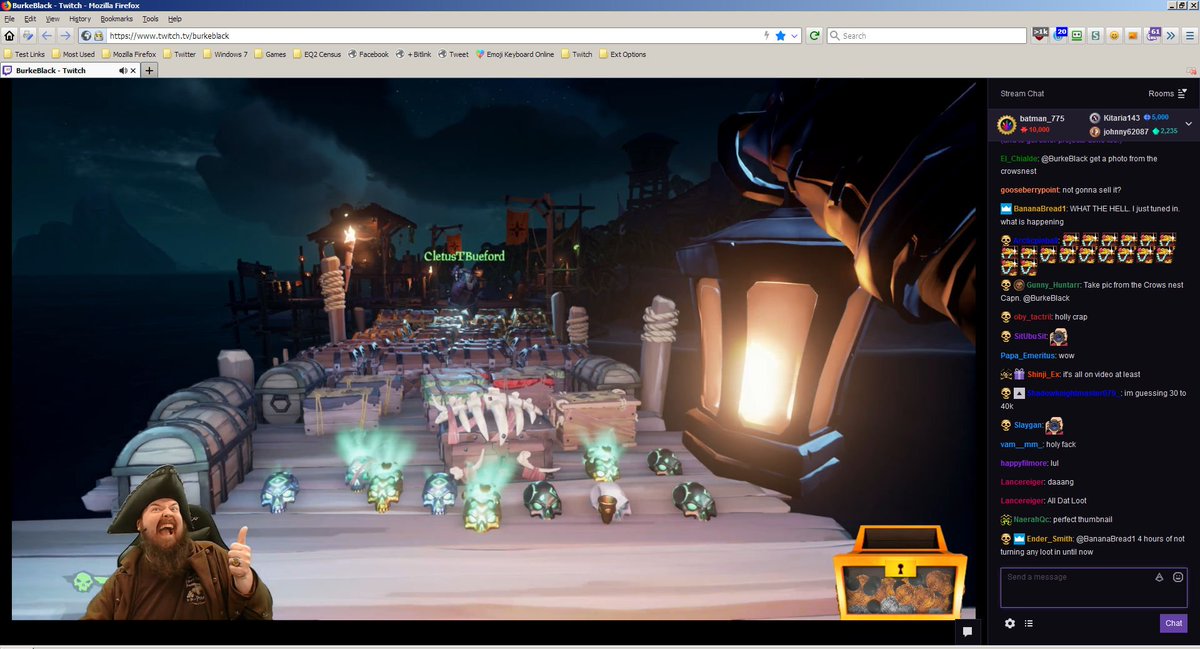Open the extension with purple 61 badge
The width and height of the screenshot is (1200, 649).
[1153, 35]
